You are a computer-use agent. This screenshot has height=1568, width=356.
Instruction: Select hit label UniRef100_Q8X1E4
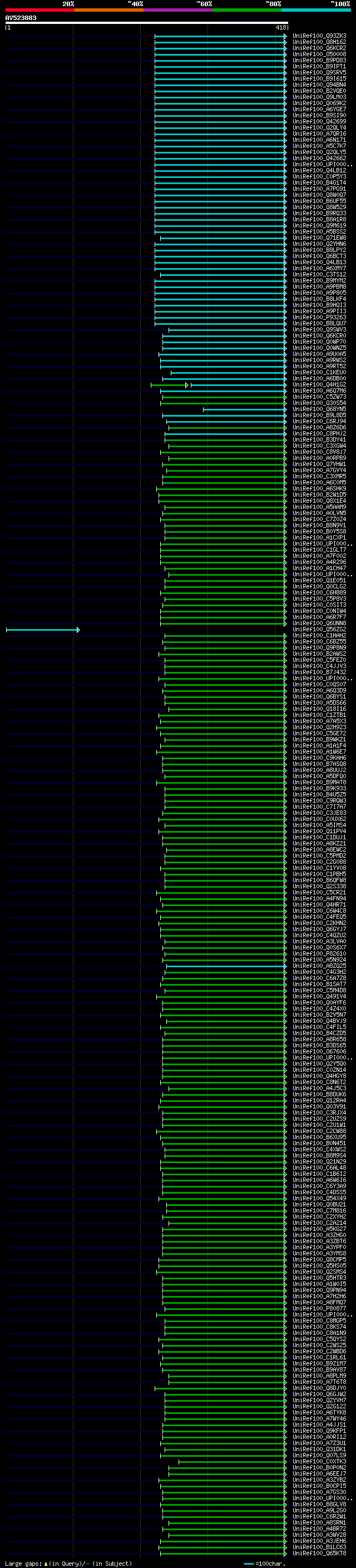coord(319,501)
